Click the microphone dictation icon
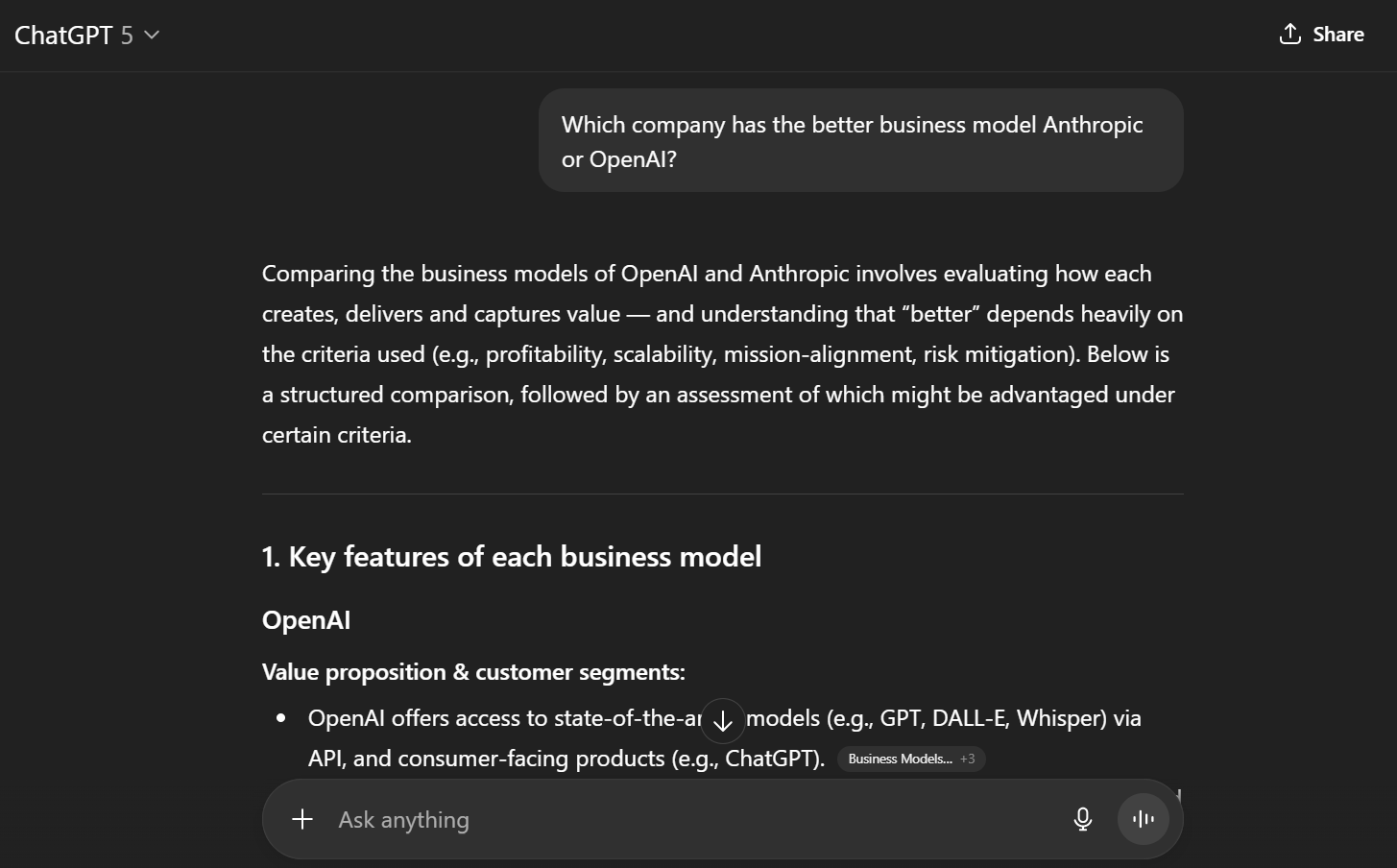The image size is (1397, 868). [1082, 819]
